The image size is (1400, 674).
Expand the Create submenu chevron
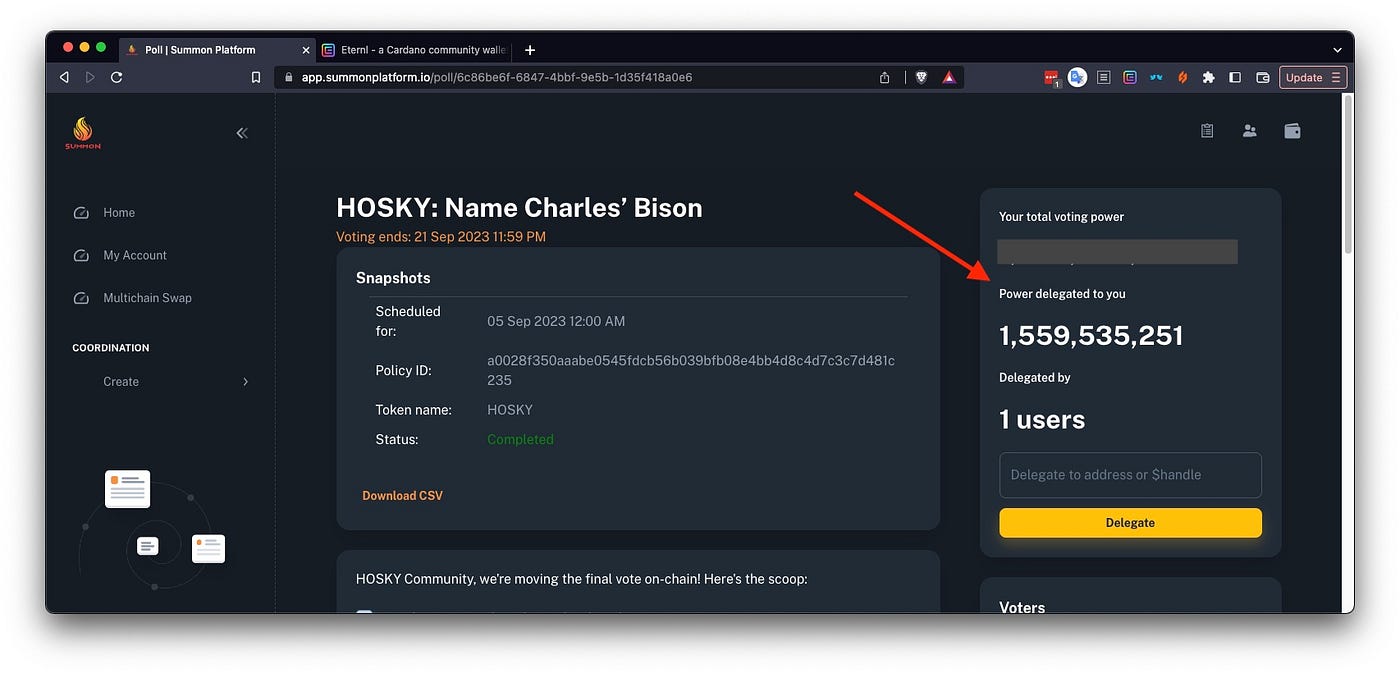[x=245, y=382]
